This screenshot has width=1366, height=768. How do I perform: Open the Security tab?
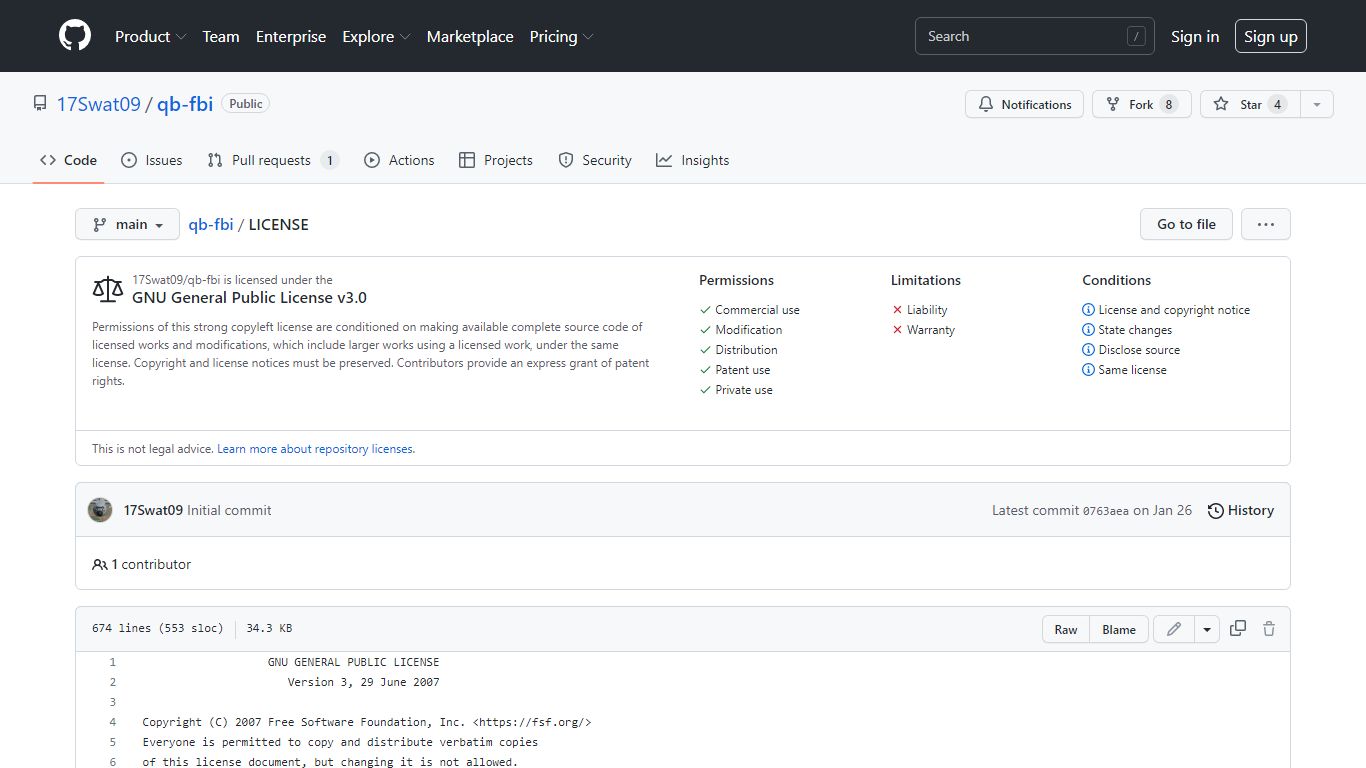pyautogui.click(x=595, y=160)
